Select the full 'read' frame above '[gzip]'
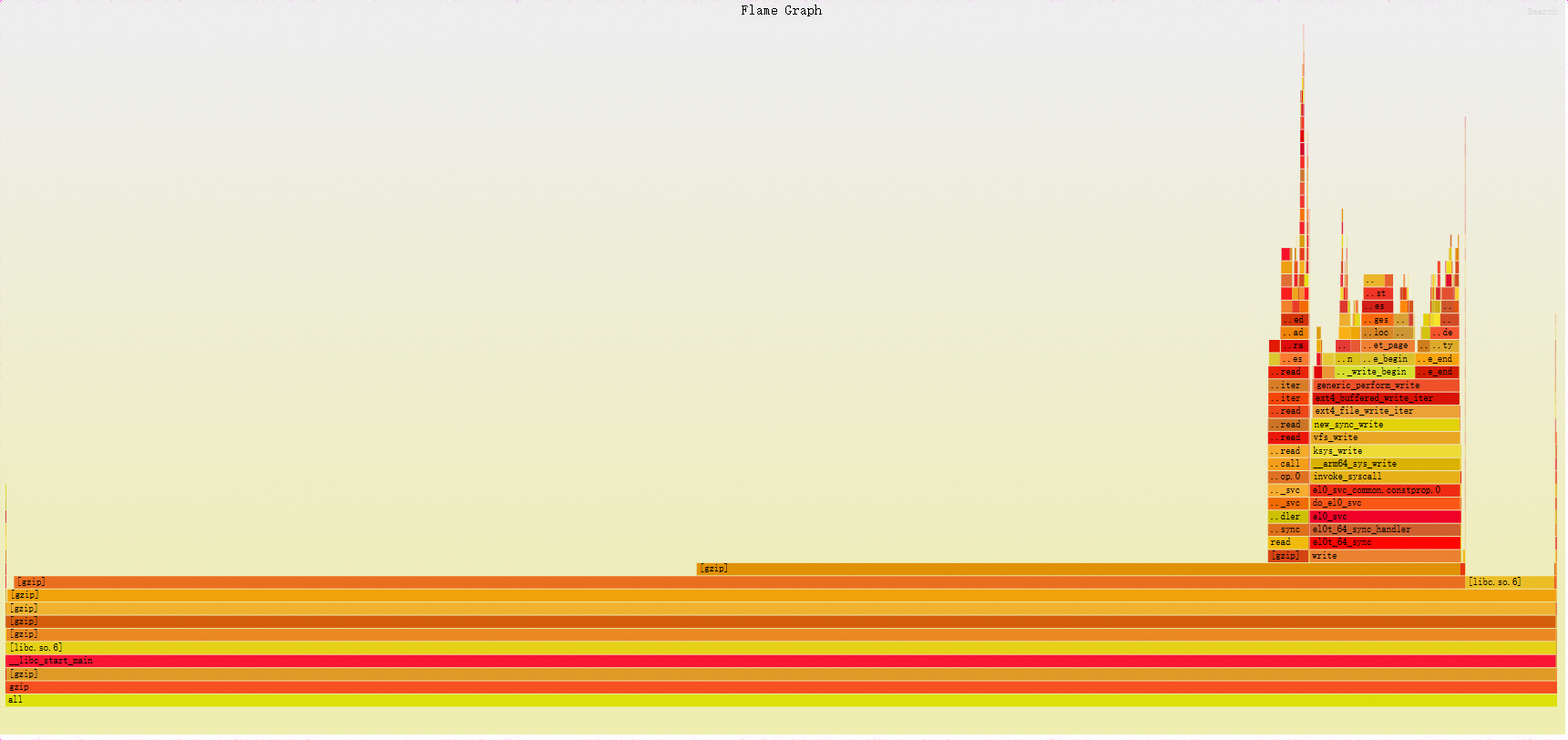The height and width of the screenshot is (740, 1568). (1288, 542)
